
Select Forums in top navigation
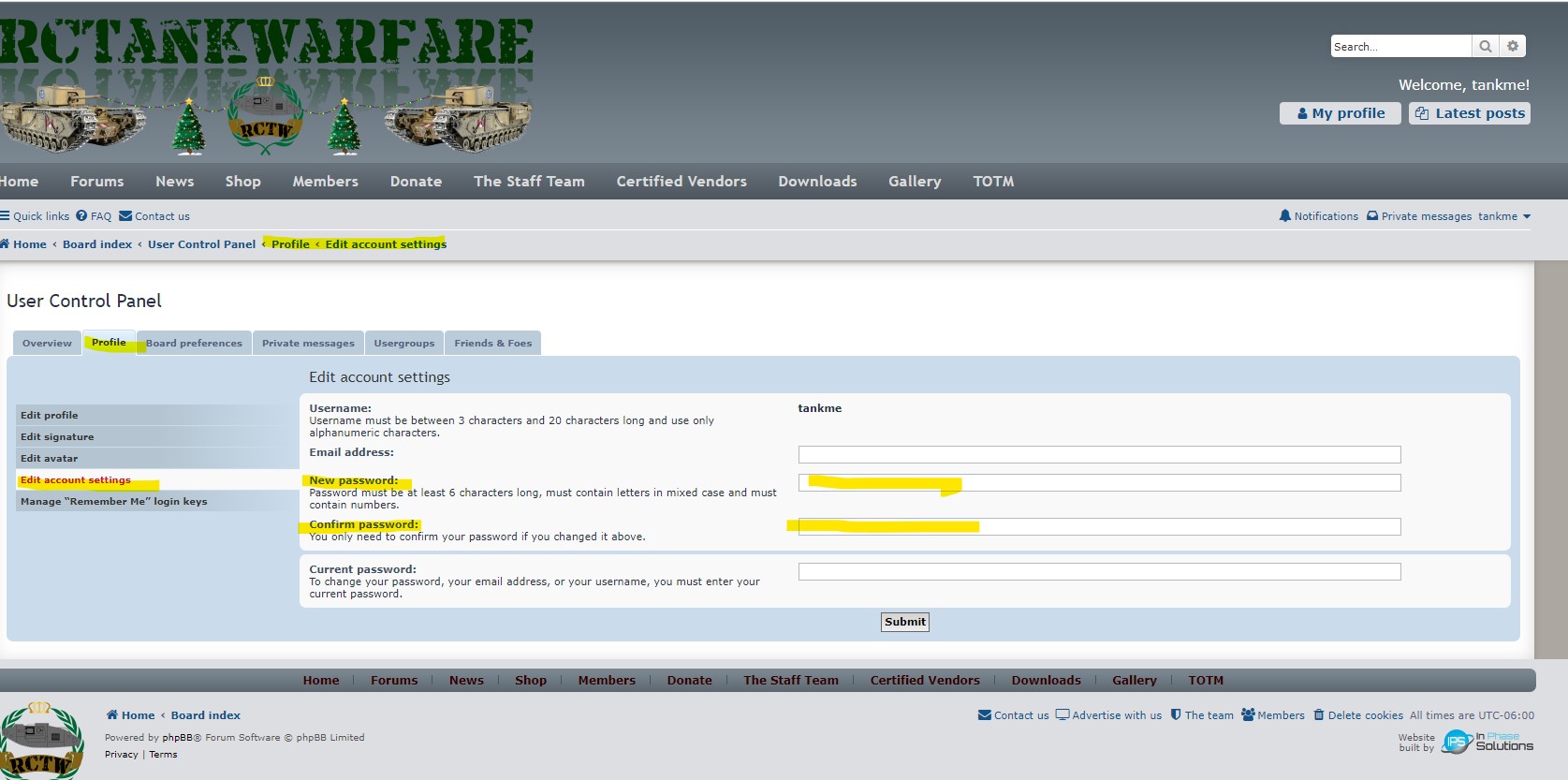tap(96, 182)
